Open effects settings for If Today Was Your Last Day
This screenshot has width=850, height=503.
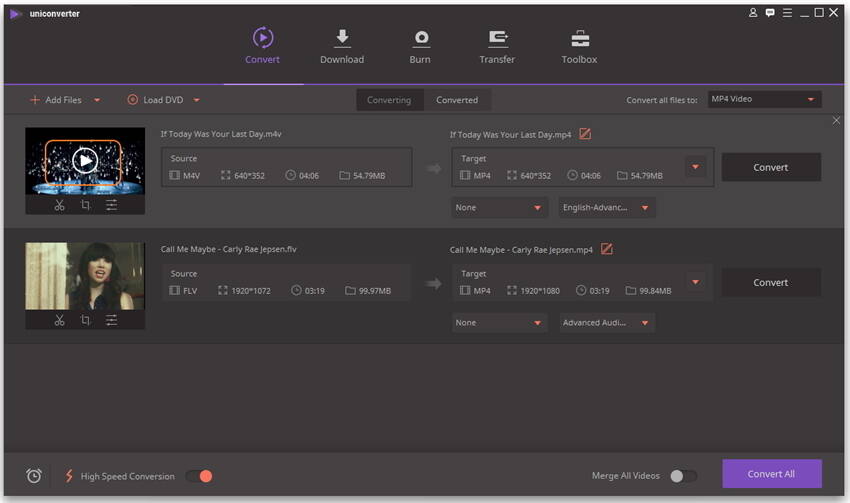(x=111, y=205)
